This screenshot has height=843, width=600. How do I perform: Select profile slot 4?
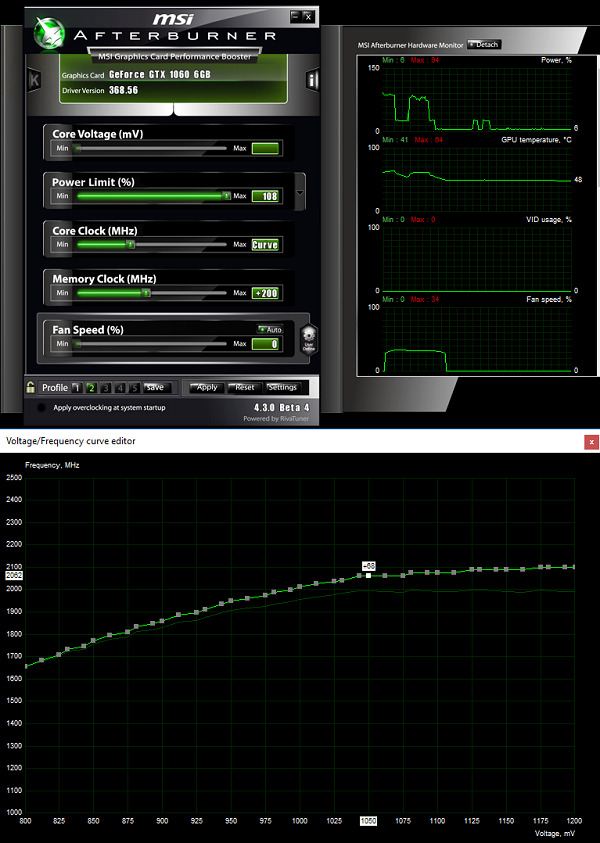coord(120,388)
